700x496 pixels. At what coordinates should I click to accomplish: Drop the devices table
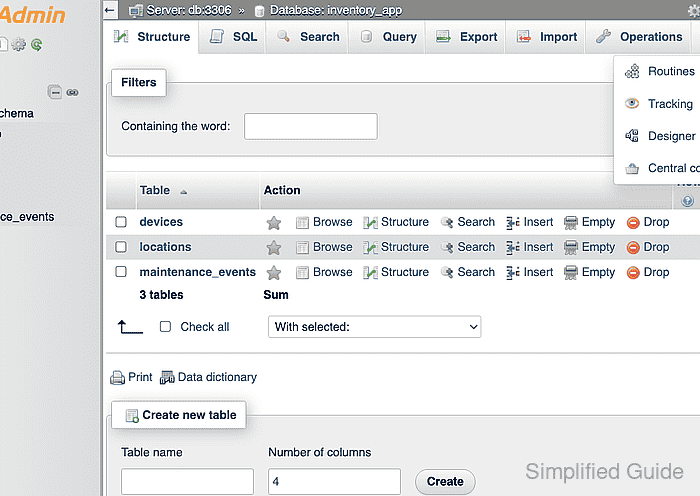coord(648,222)
